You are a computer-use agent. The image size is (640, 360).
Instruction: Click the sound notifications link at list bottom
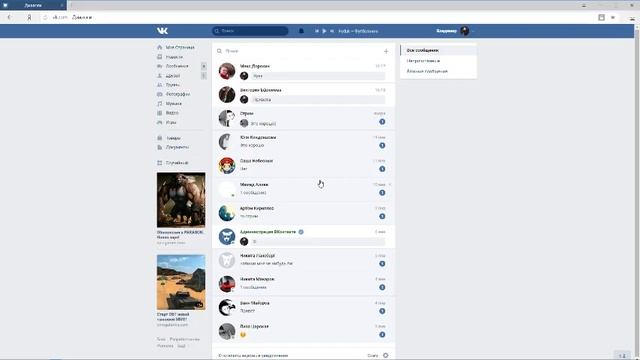point(253,356)
